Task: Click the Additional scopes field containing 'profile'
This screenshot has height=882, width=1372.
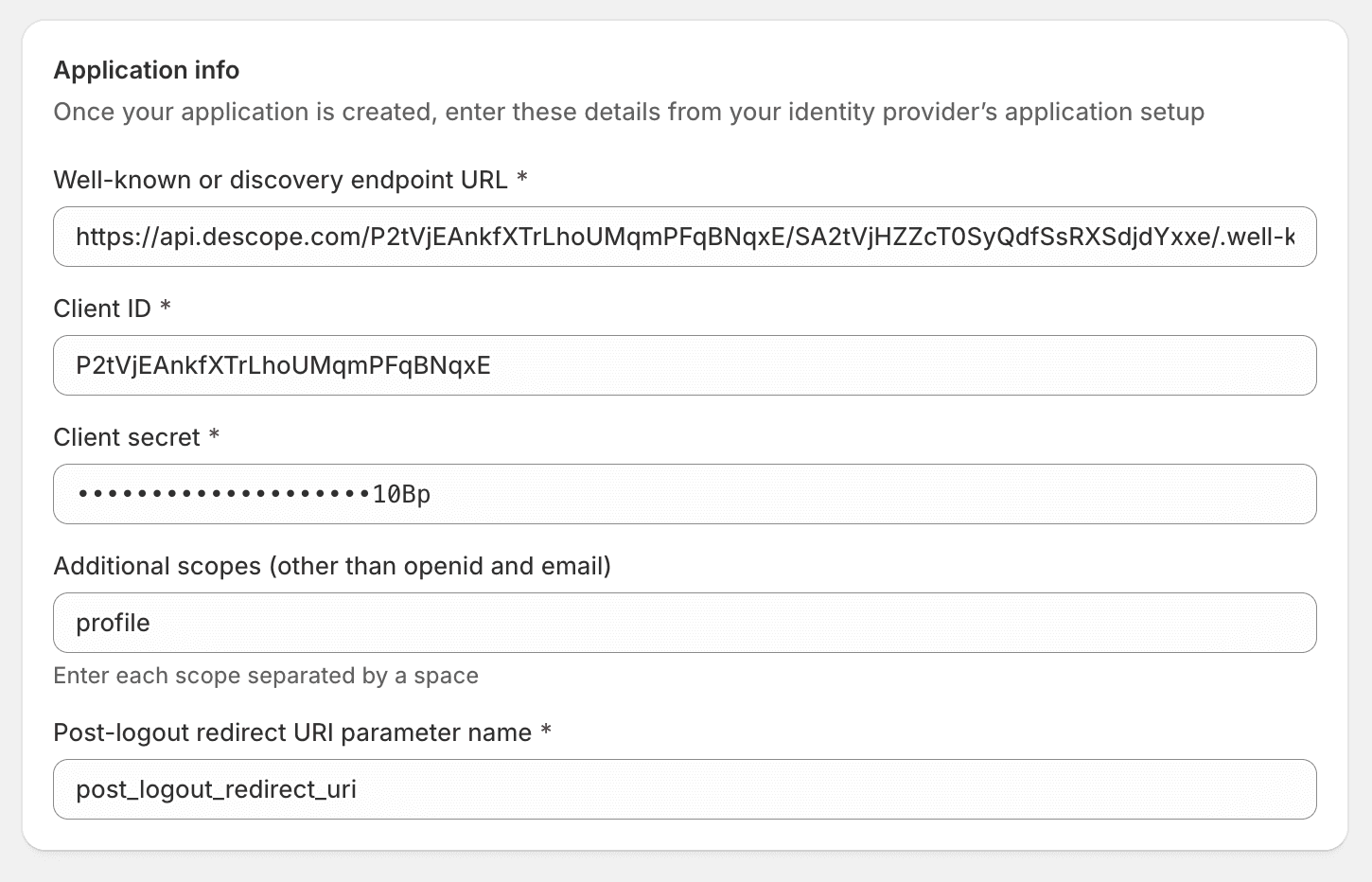Action: 684,622
